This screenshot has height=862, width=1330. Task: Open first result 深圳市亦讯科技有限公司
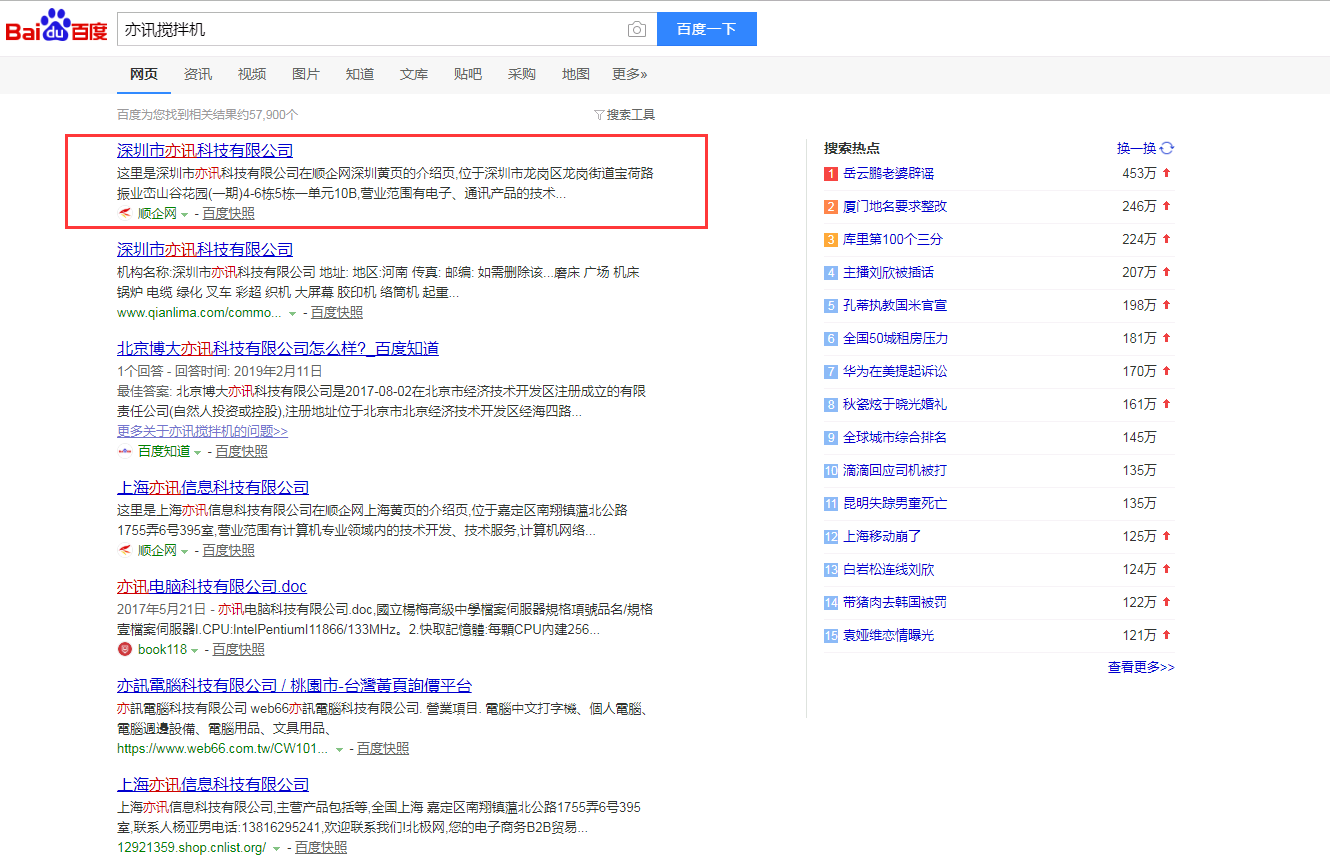[205, 150]
